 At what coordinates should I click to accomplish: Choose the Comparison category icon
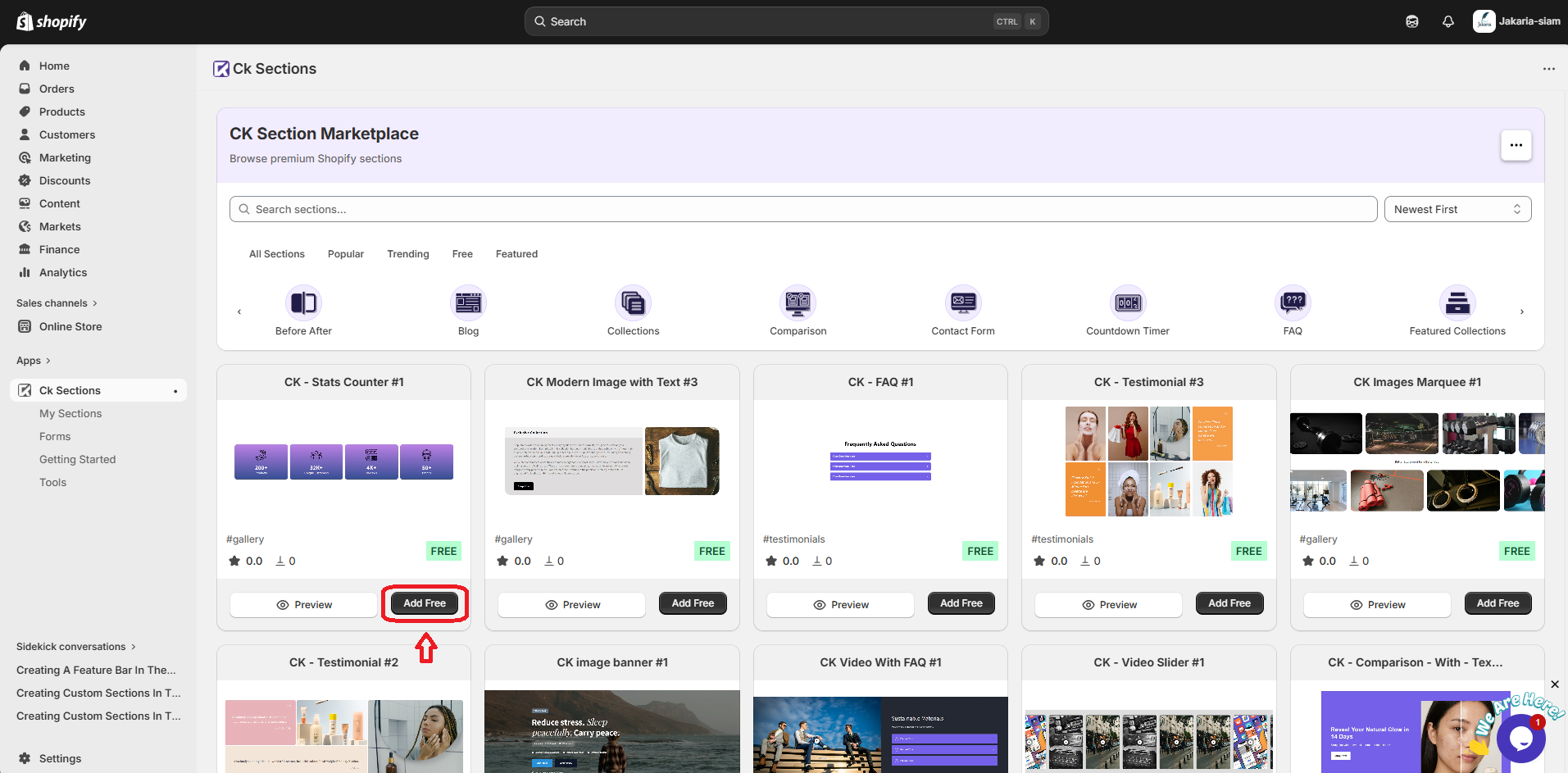[x=798, y=303]
